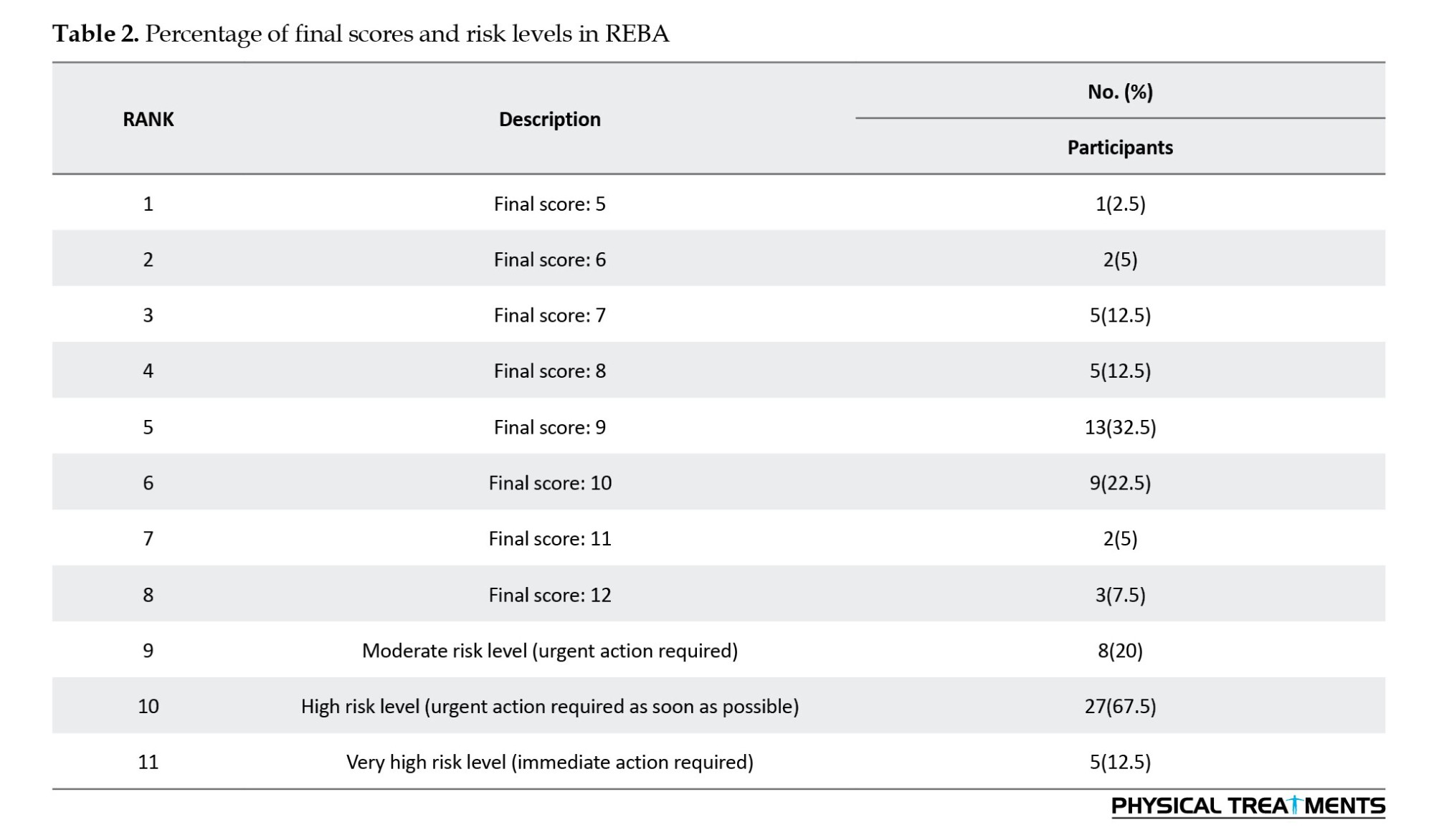
Task: Select the Very high risk level row text
Action: click(549, 762)
